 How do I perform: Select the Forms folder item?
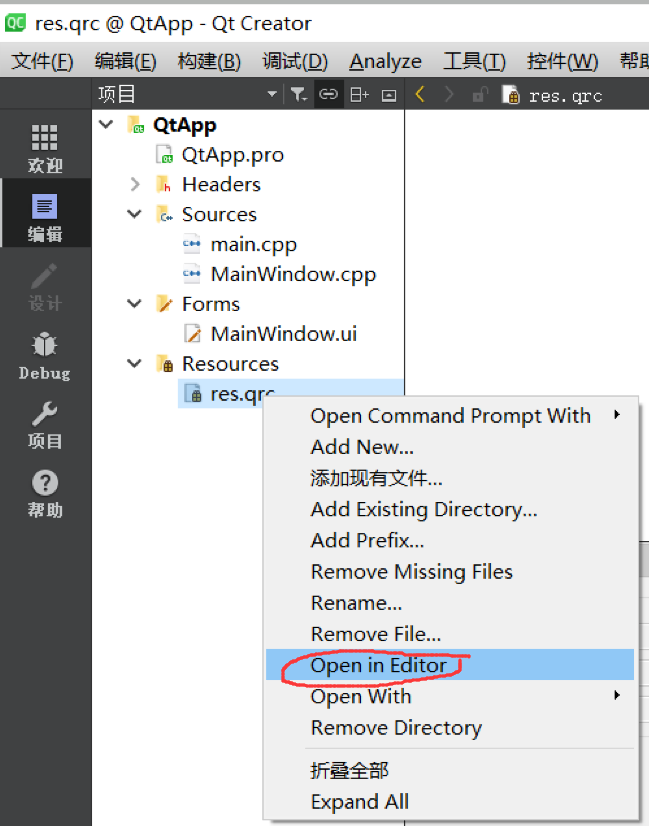point(211,304)
